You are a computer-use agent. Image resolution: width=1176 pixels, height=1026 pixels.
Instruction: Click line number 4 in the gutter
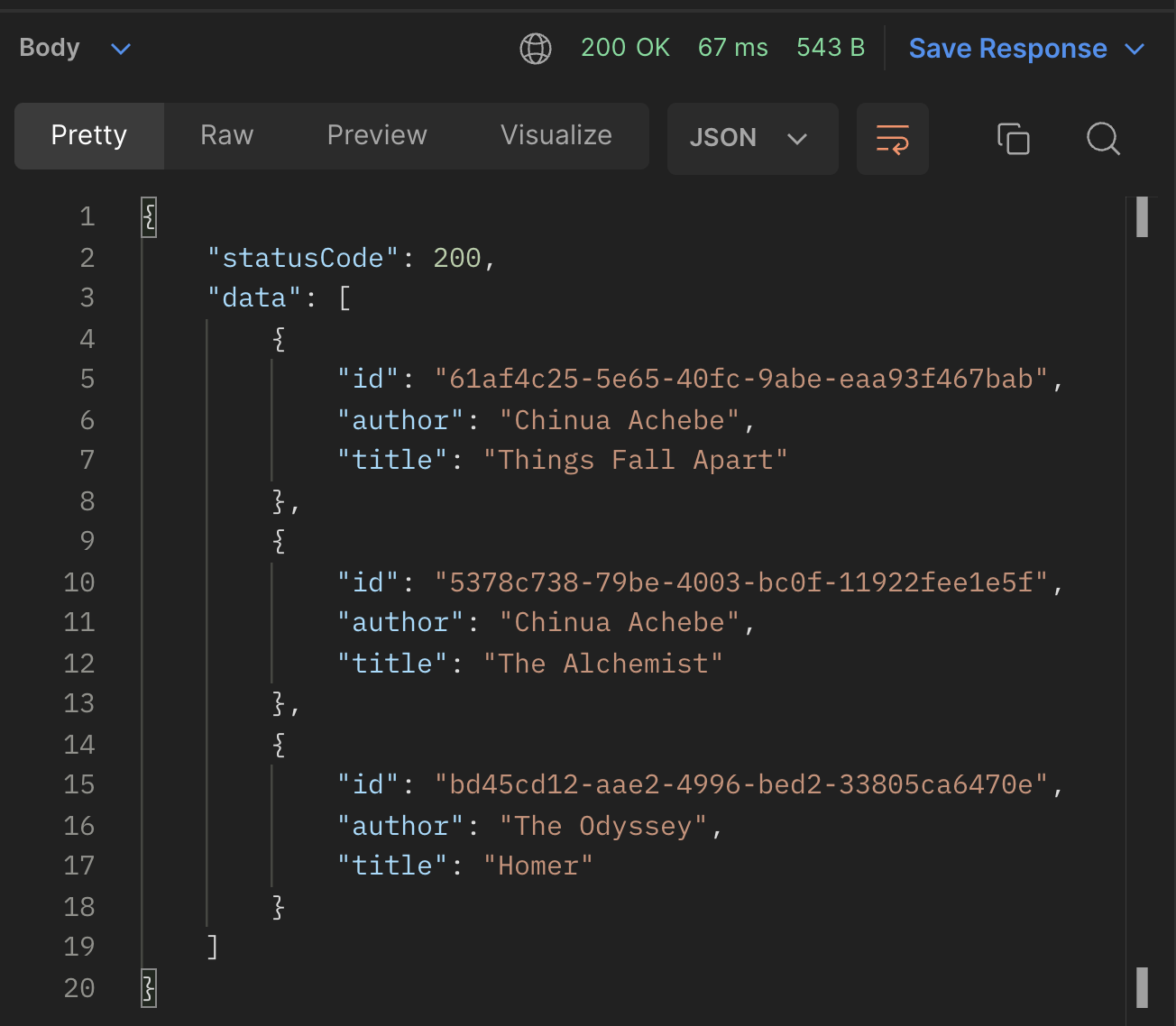click(87, 339)
